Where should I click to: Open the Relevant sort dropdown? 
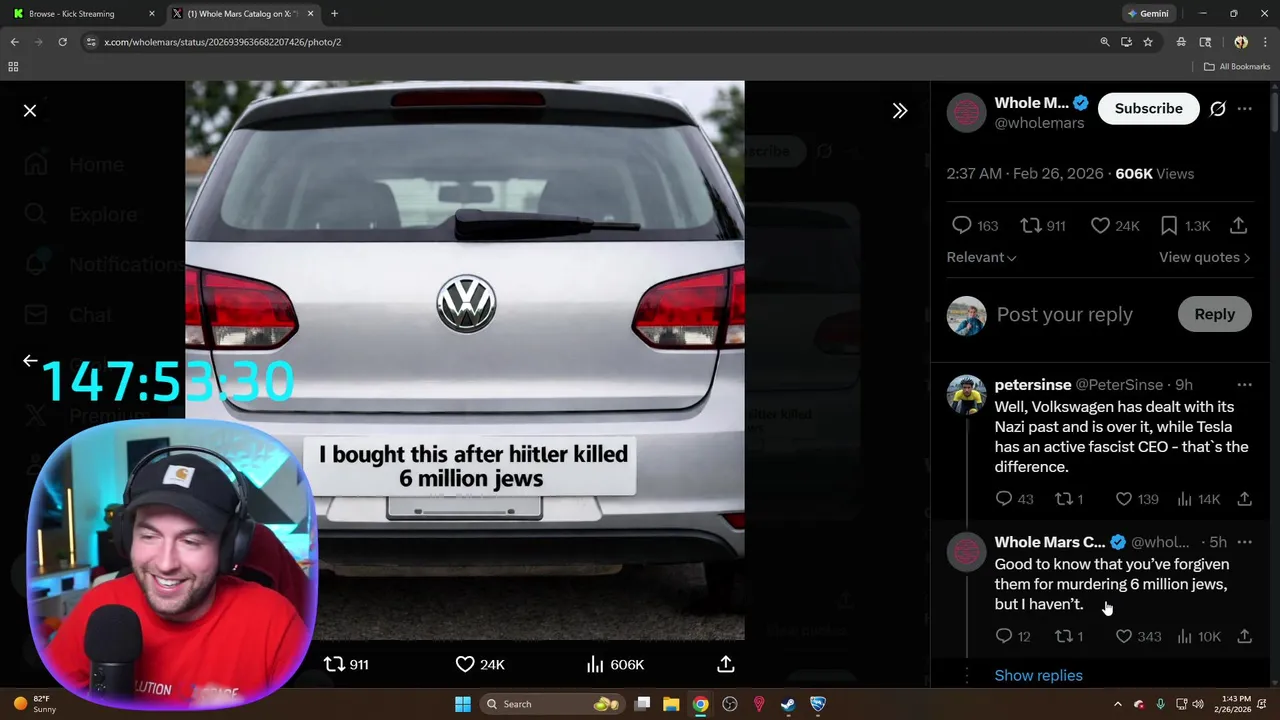tap(982, 257)
